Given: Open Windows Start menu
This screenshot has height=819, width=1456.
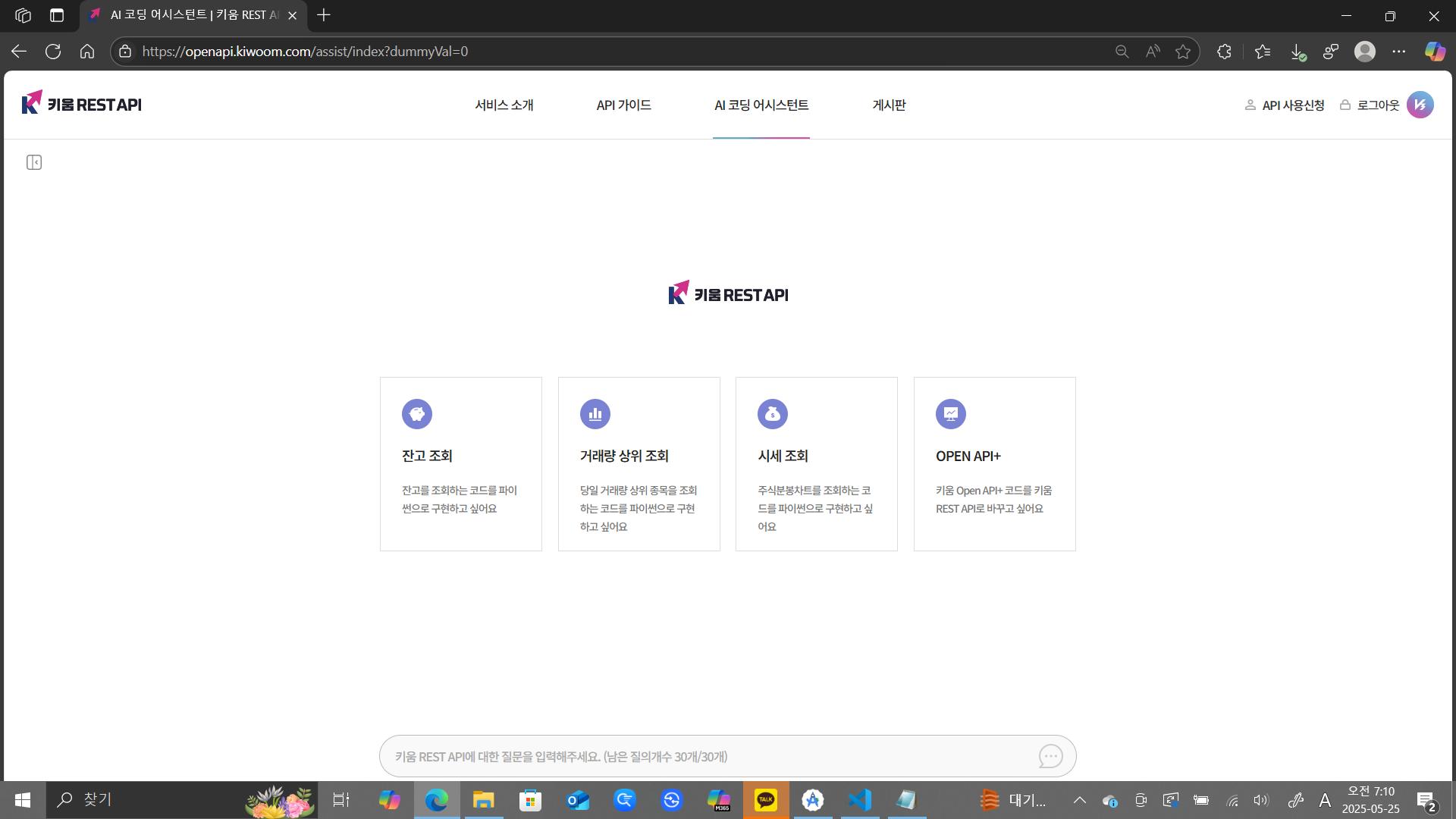Looking at the screenshot, I should 23,800.
